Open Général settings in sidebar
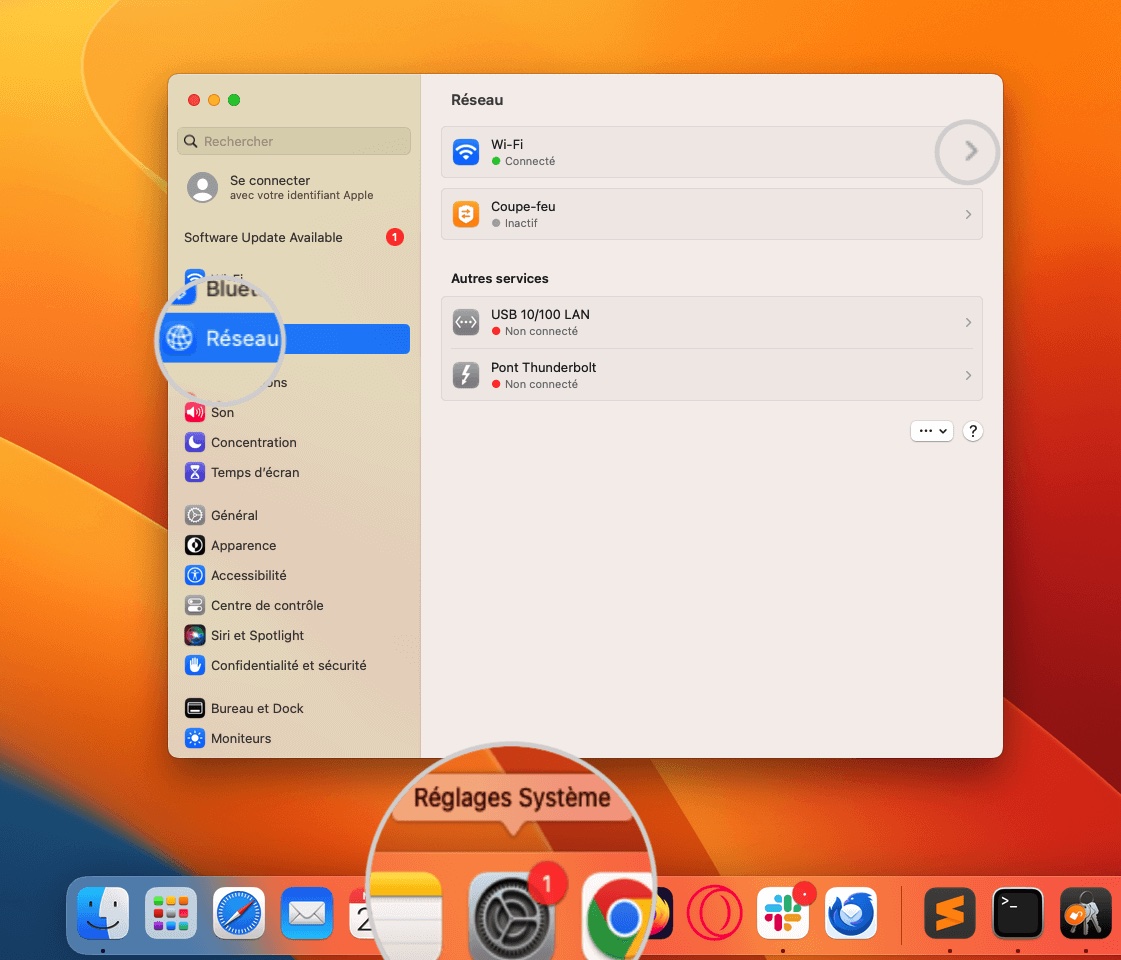Image resolution: width=1121 pixels, height=960 pixels. pos(293,515)
